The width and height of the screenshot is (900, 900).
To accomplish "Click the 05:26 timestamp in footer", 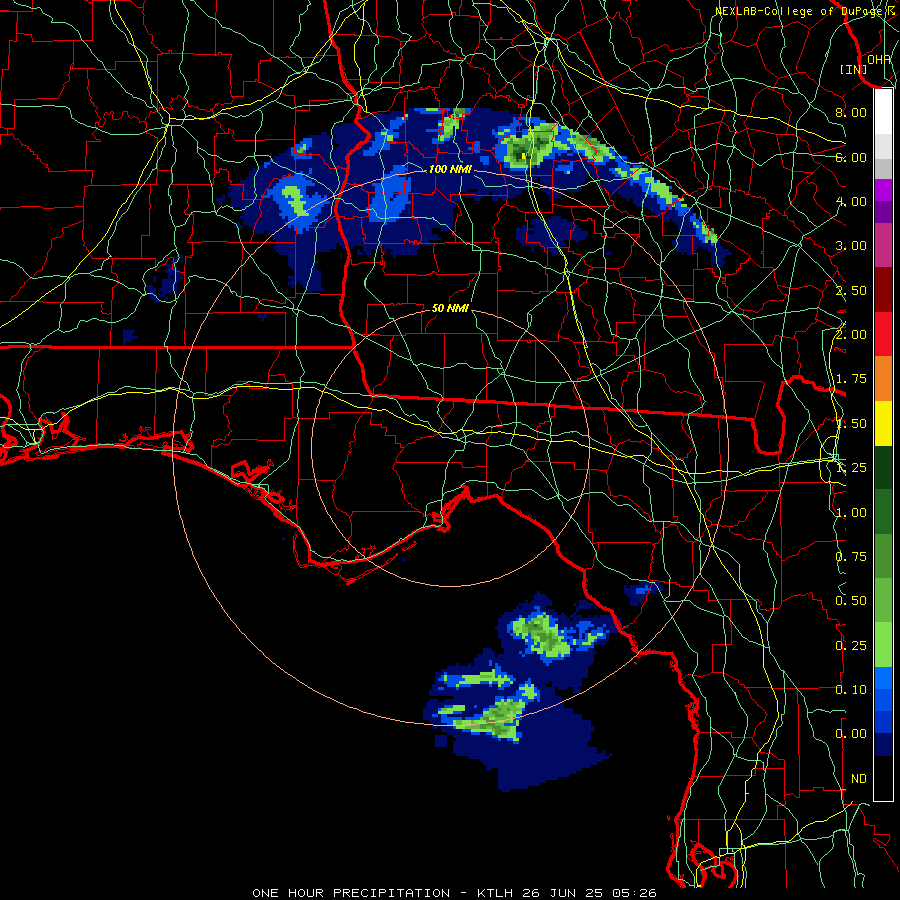I will pyautogui.click(x=634, y=893).
